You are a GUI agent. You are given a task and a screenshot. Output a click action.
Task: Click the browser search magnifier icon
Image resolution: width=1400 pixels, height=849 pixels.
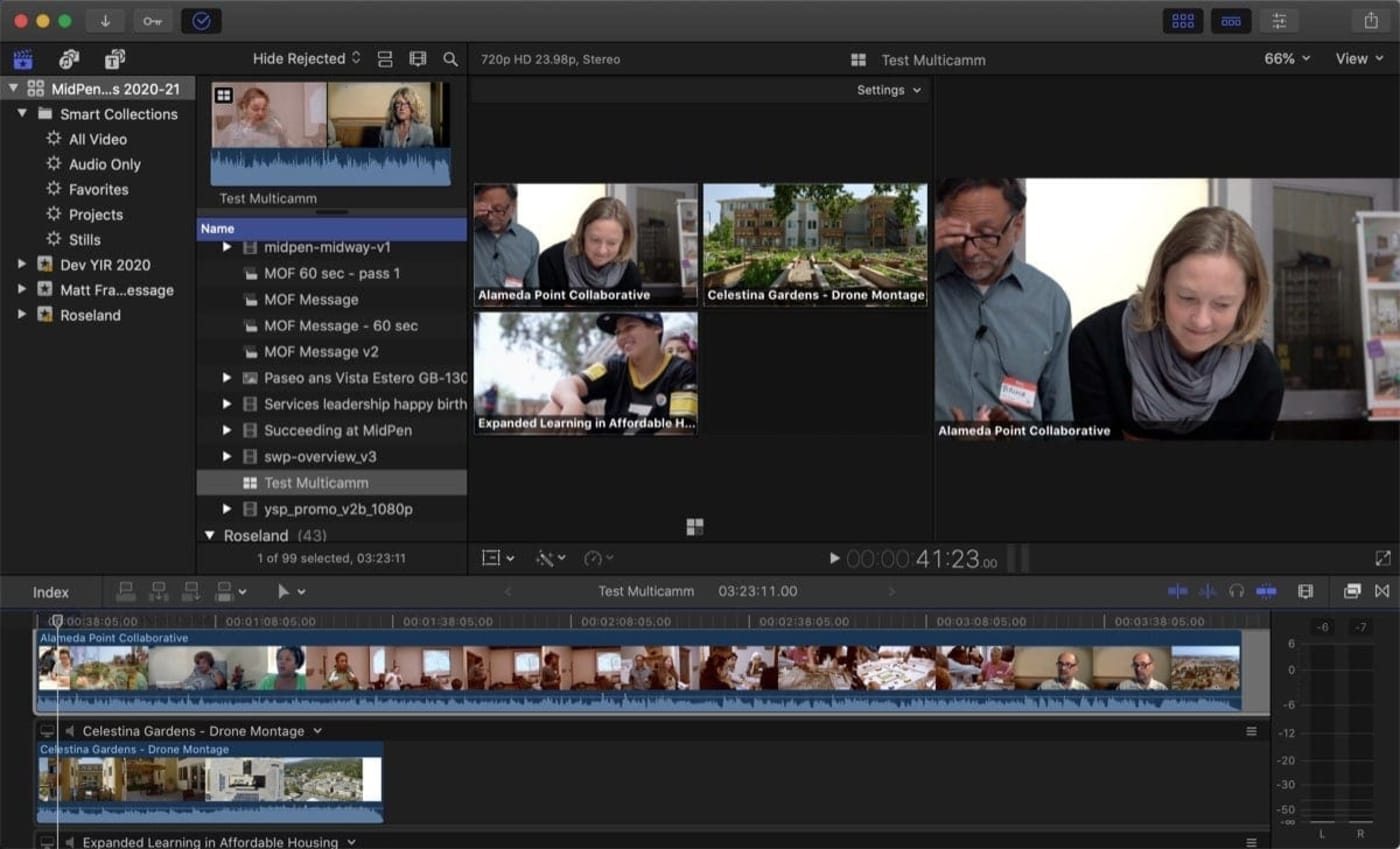(x=450, y=59)
